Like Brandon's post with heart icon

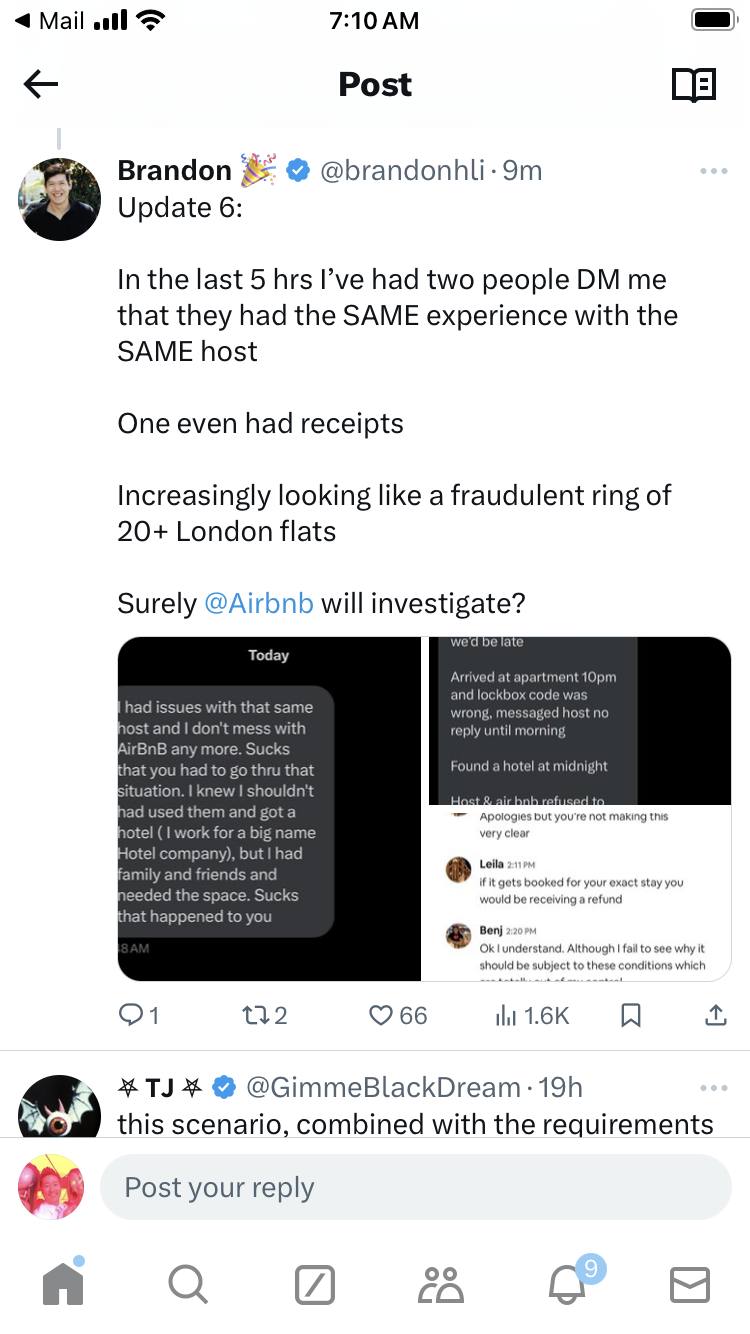(x=381, y=1015)
